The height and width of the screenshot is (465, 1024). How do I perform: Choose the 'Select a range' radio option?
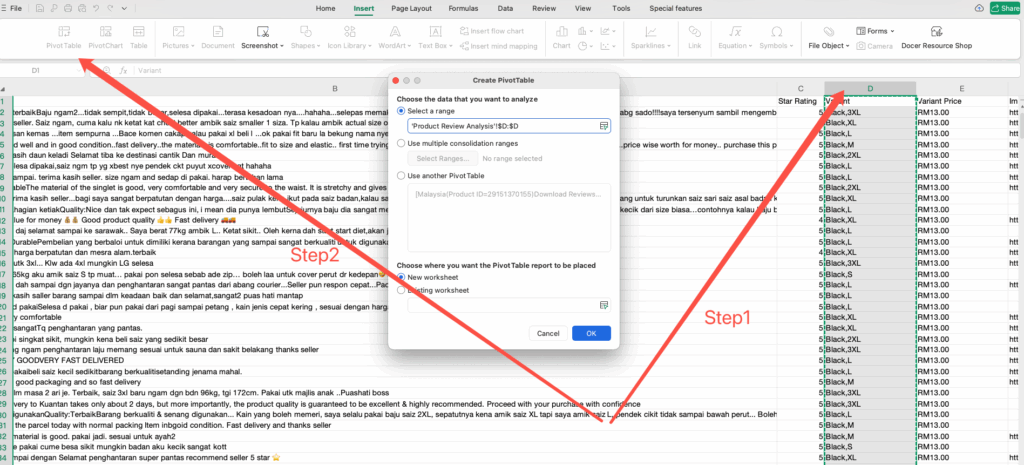tap(401, 112)
